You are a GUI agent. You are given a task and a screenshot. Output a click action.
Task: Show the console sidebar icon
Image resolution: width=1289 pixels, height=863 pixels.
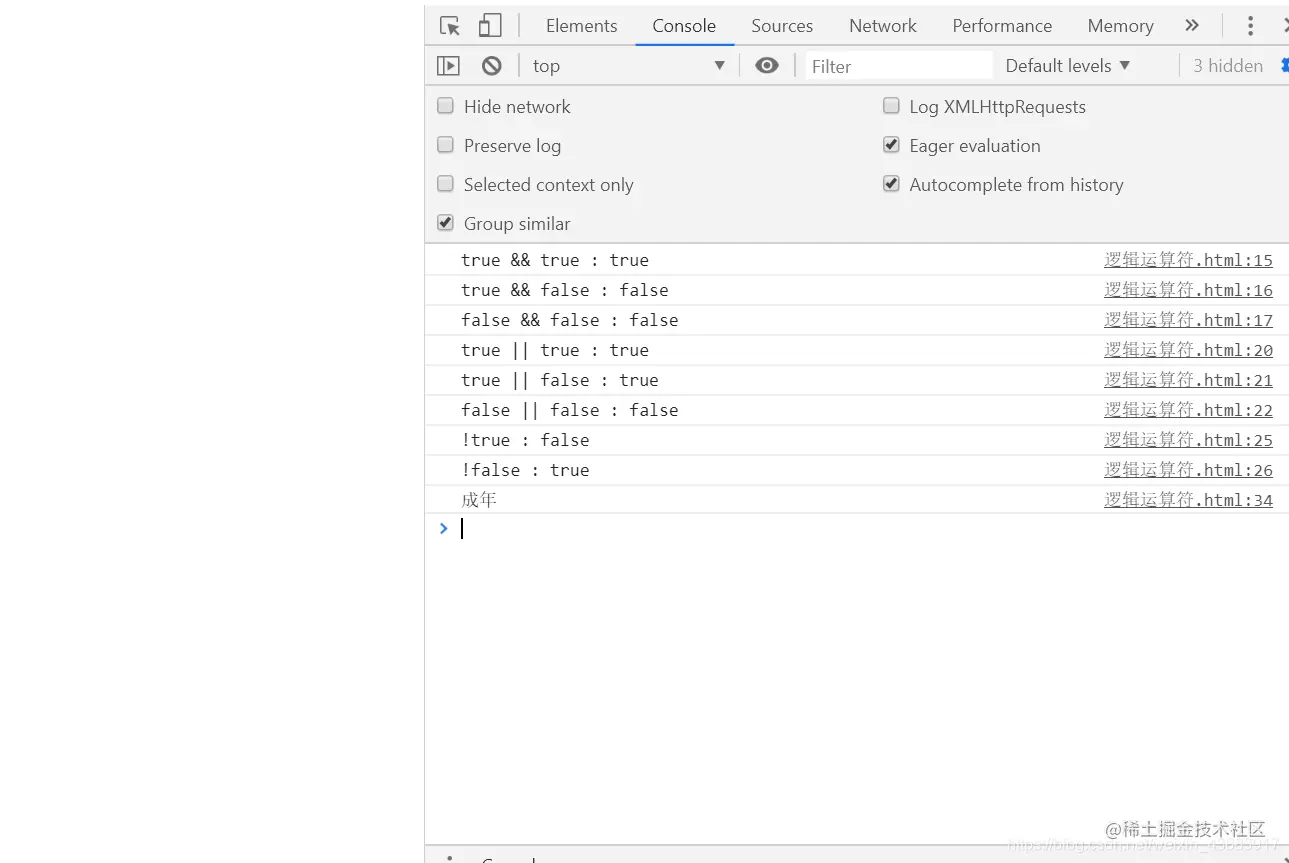click(x=448, y=66)
